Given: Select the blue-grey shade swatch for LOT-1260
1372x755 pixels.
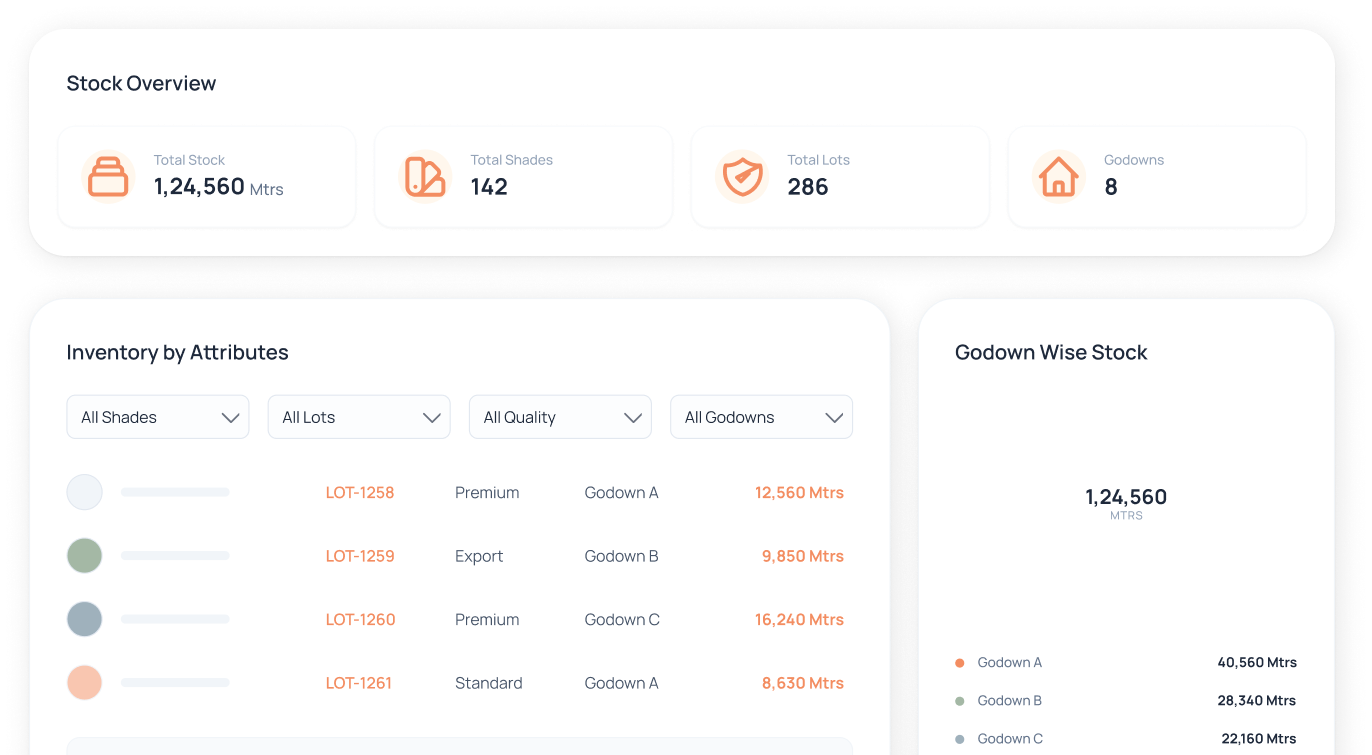Looking at the screenshot, I should pos(85,619).
